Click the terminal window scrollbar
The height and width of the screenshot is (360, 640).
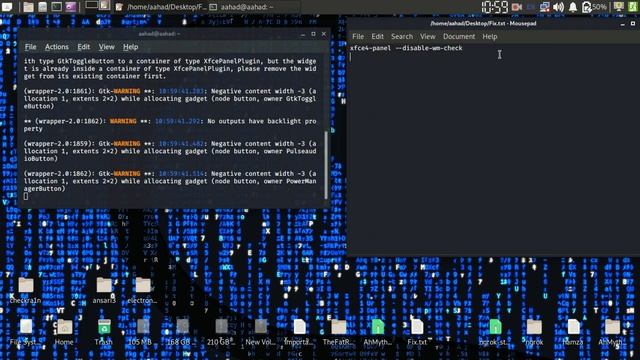(326, 165)
